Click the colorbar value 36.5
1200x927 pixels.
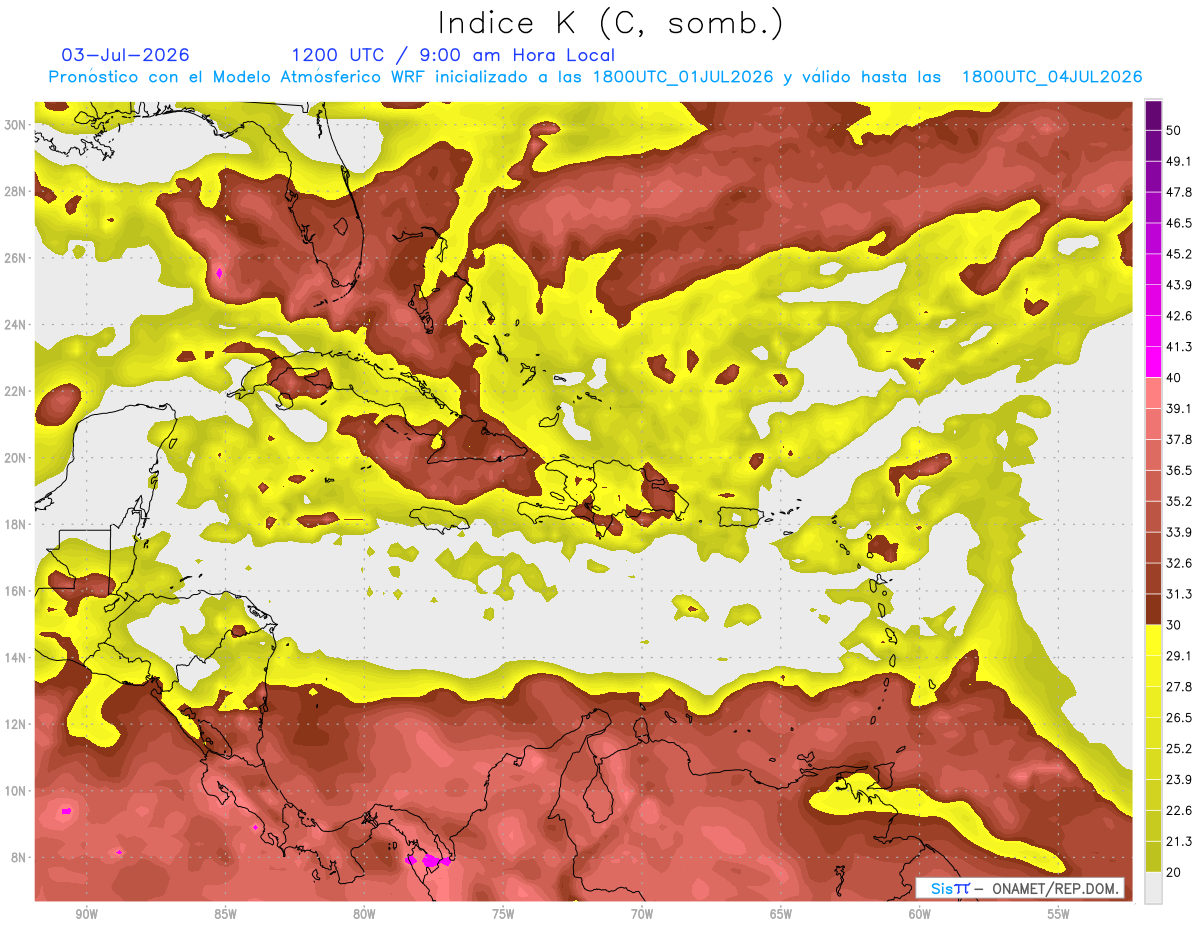[1179, 470]
